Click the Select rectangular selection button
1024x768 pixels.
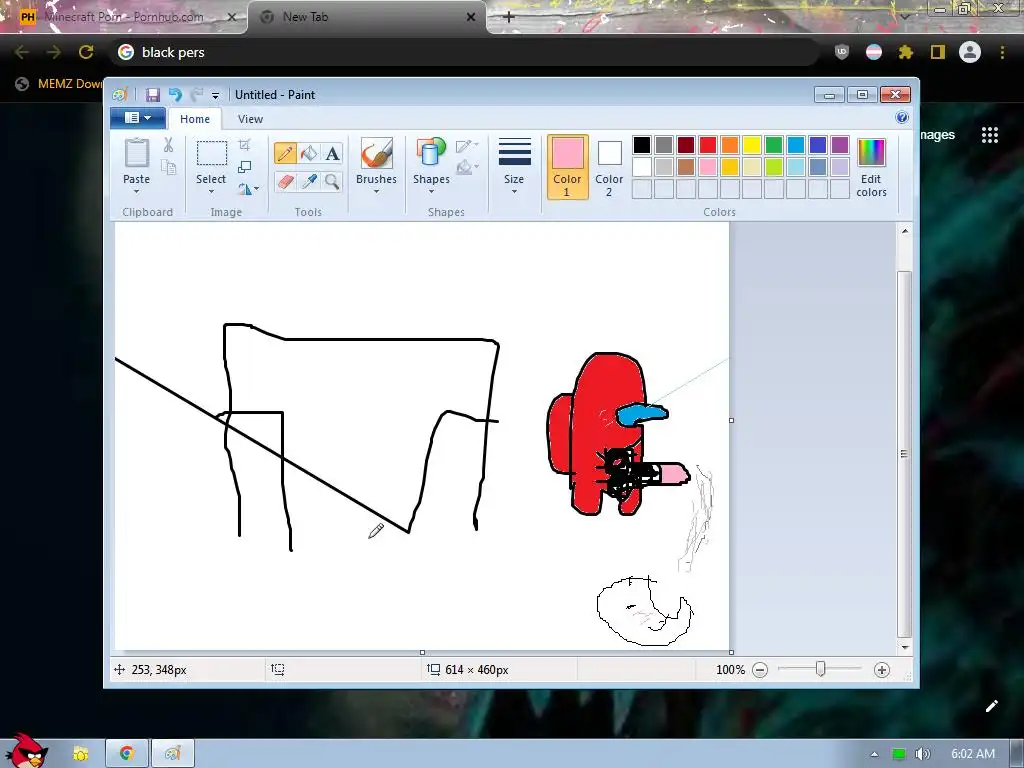pyautogui.click(x=212, y=153)
